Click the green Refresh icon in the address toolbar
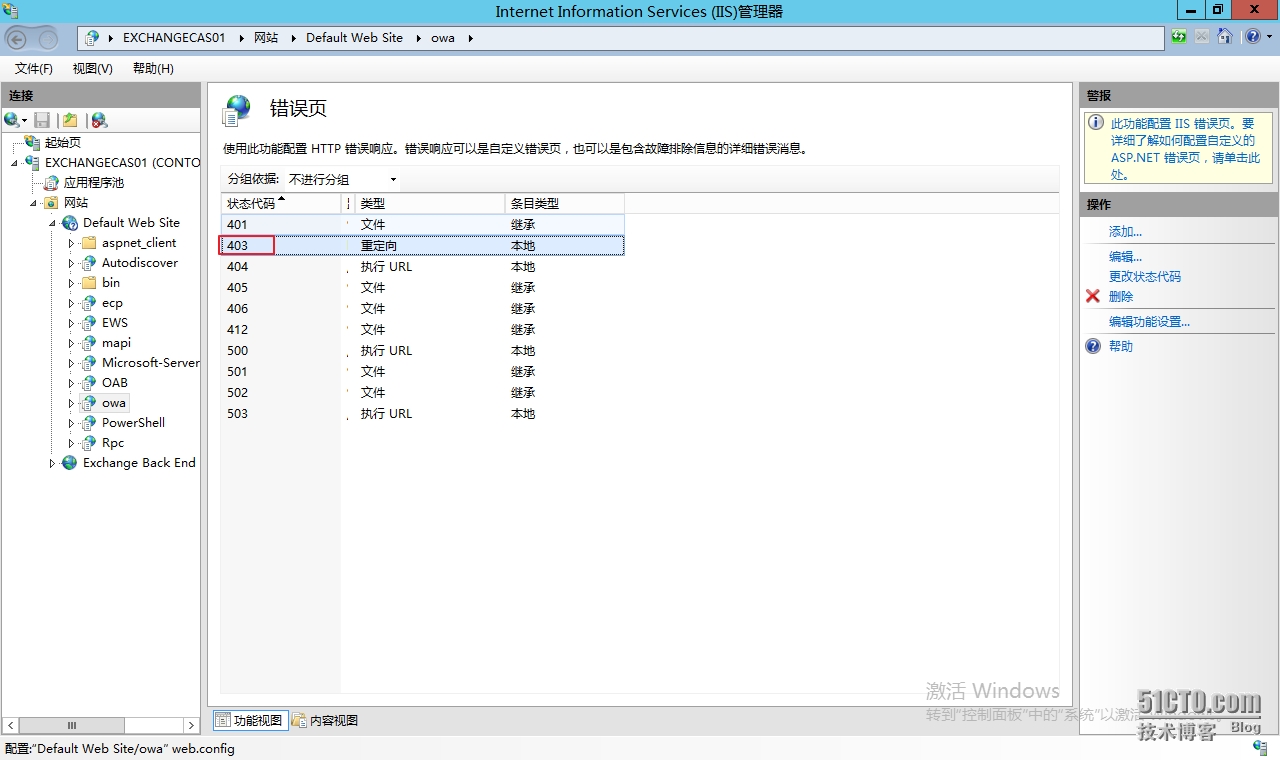1280x760 pixels. (x=1178, y=36)
